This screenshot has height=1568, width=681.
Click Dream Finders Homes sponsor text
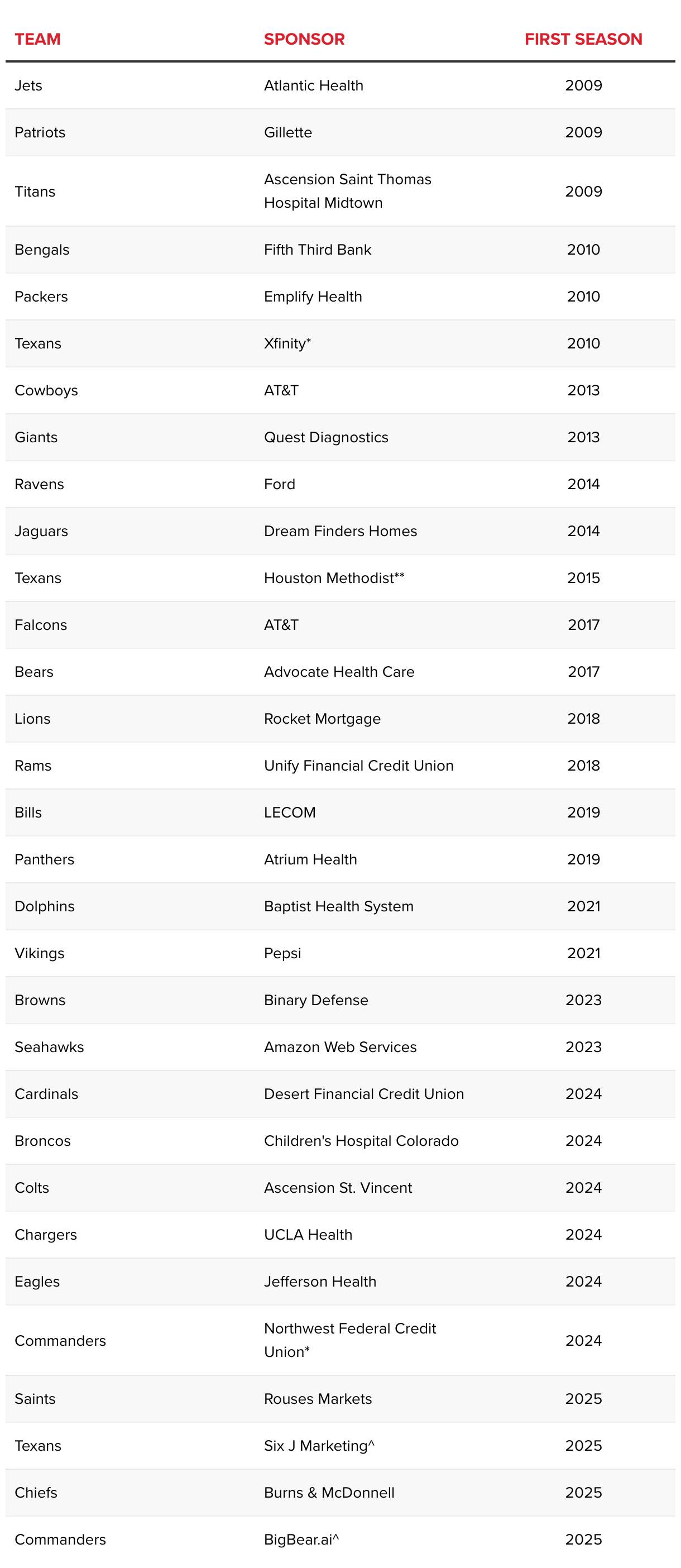click(341, 532)
